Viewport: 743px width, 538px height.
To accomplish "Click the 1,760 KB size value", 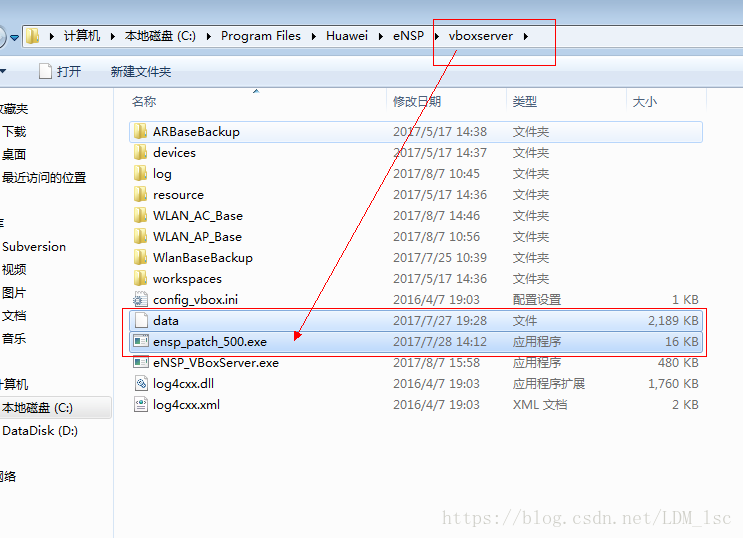I will [673, 383].
